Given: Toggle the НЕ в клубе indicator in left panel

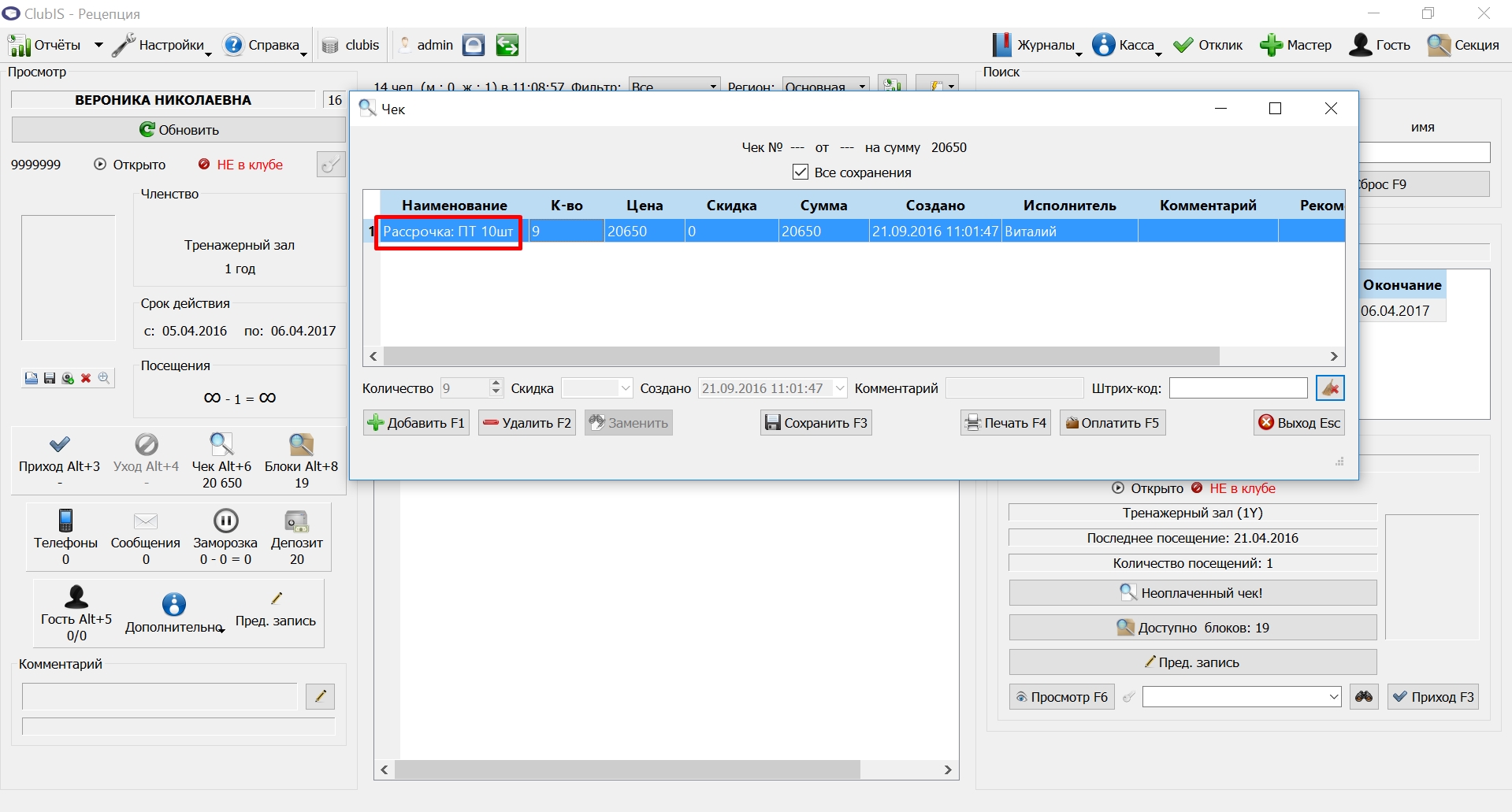Looking at the screenshot, I should [204, 165].
